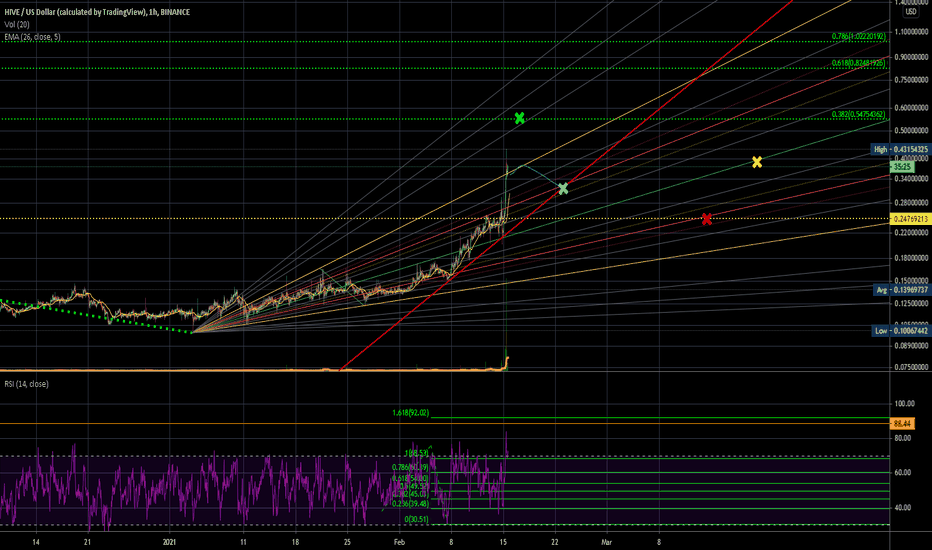Click the 2021 label on time axis
This screenshot has height=550, width=932.
click(x=169, y=542)
